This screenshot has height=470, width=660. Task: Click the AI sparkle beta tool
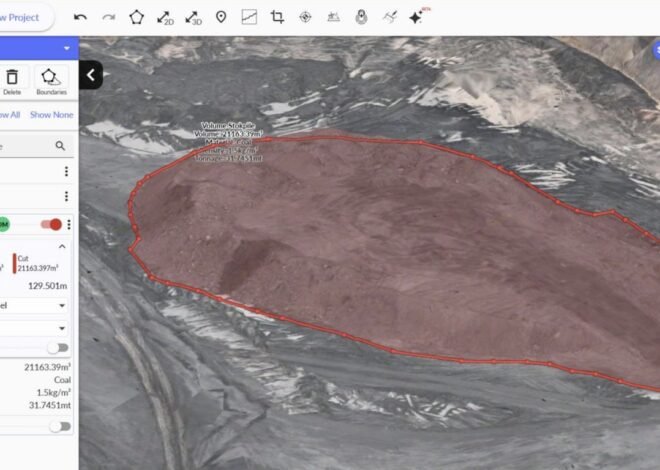(417, 17)
